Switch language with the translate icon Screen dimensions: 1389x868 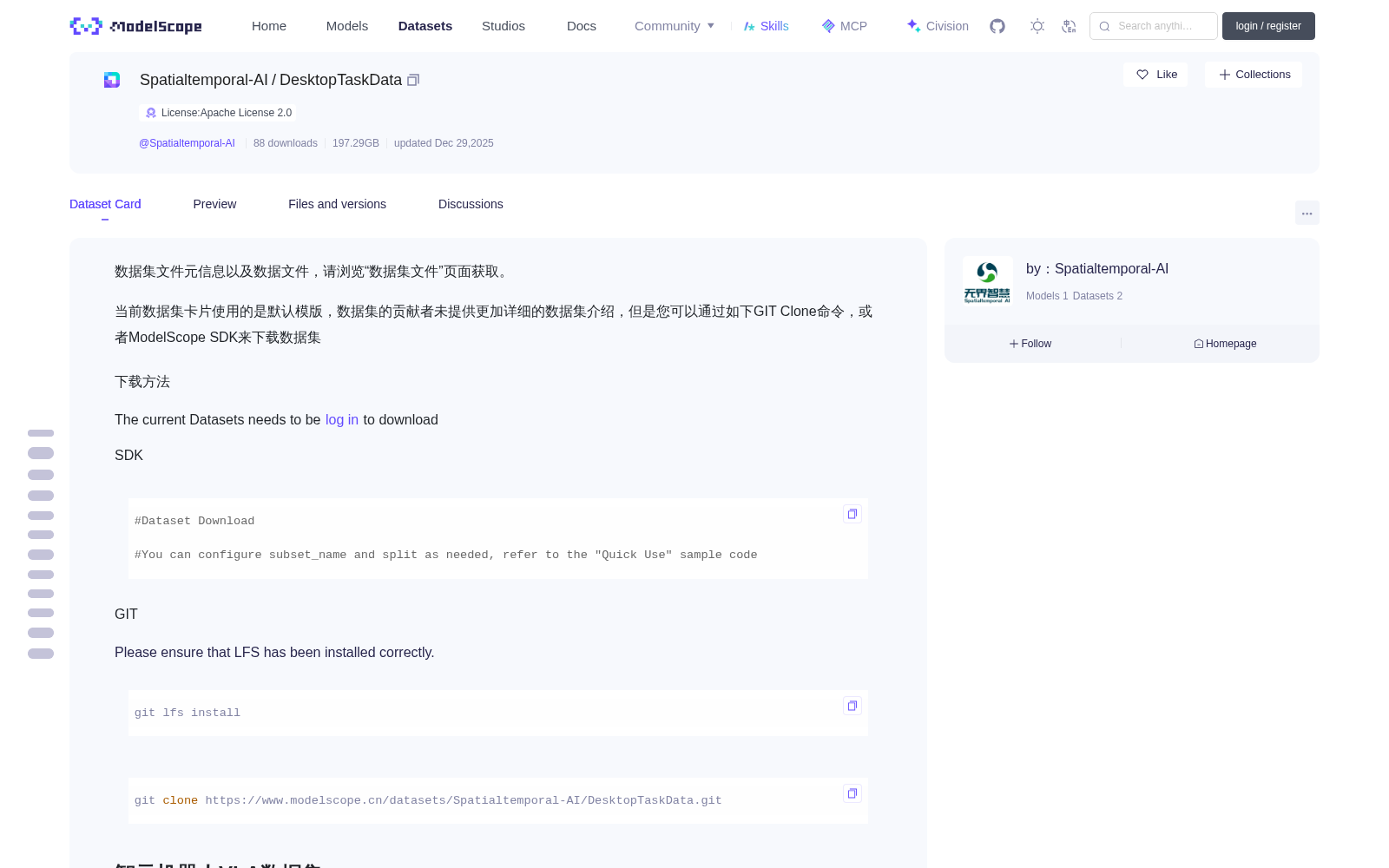click(1069, 26)
